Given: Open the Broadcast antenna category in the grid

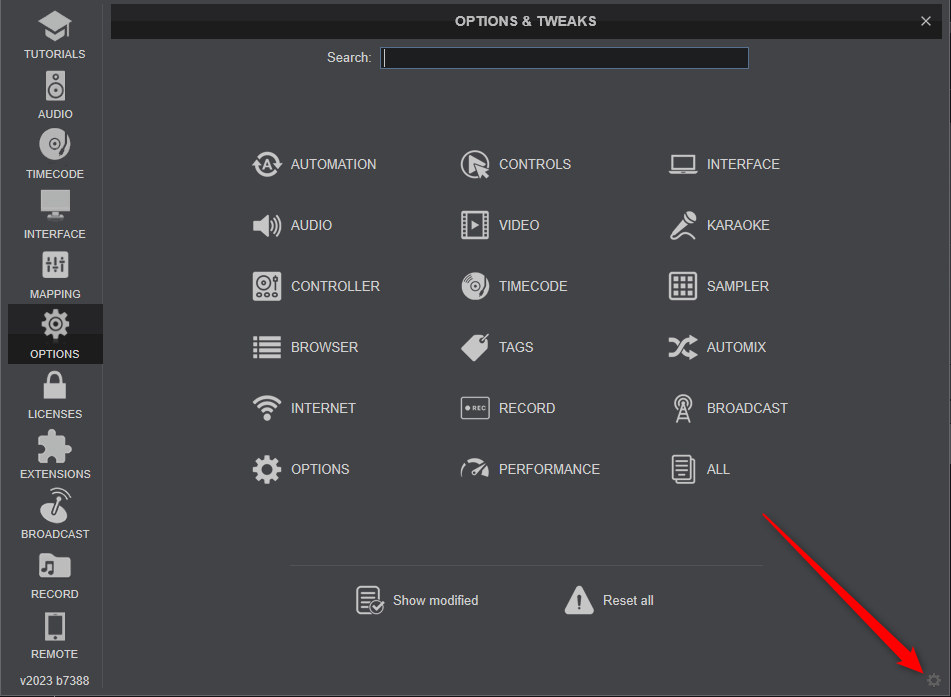Looking at the screenshot, I should pyautogui.click(x=728, y=408).
